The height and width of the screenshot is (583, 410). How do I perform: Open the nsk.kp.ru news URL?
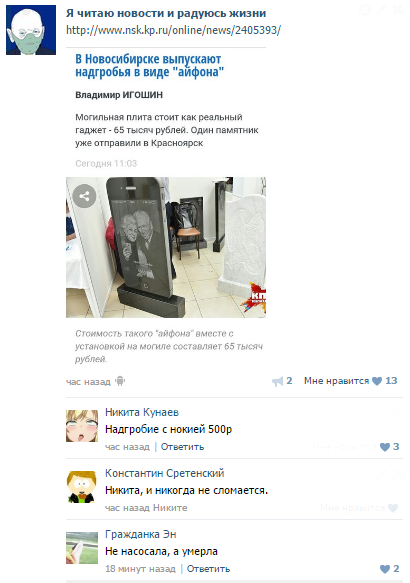pyautogui.click(x=174, y=30)
